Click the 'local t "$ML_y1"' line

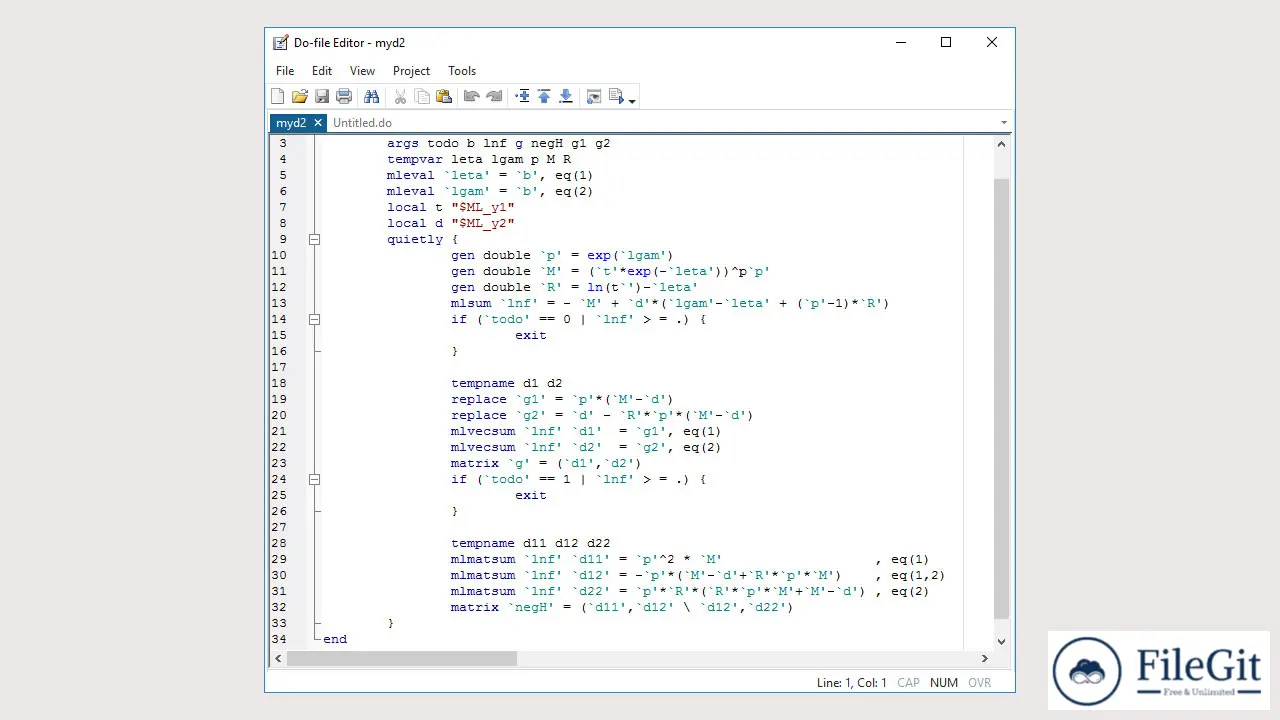coord(451,207)
